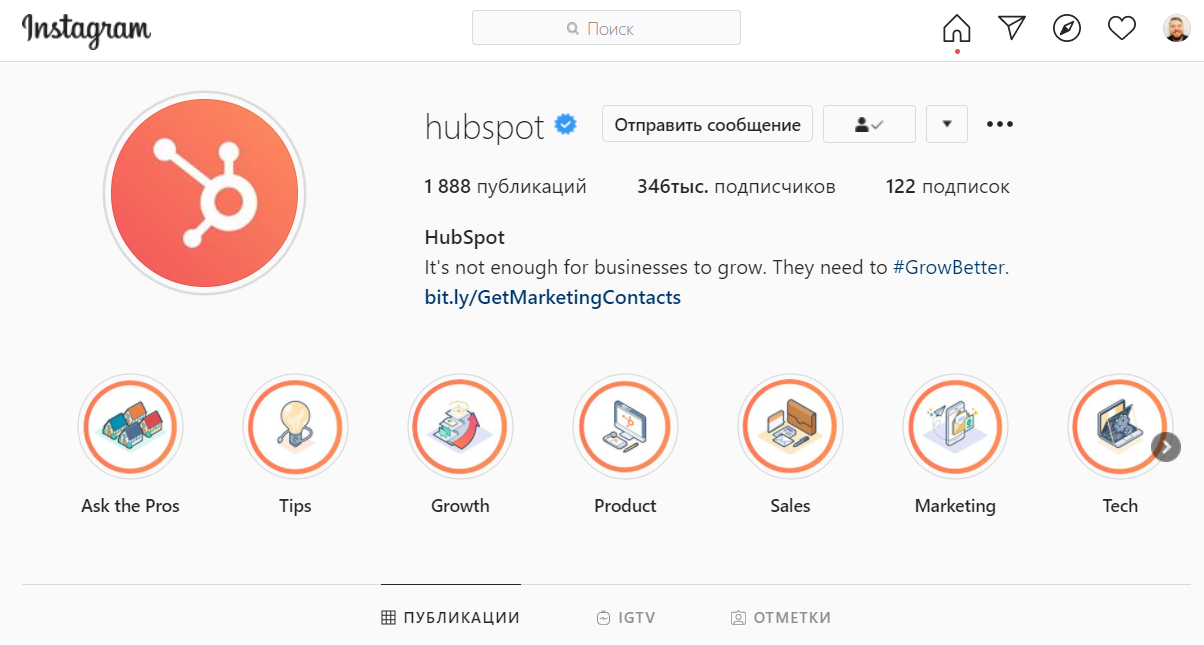Screen dimensions: 1204x645
Task: View the 346тыс. подписчиков list
Action: coord(736,187)
